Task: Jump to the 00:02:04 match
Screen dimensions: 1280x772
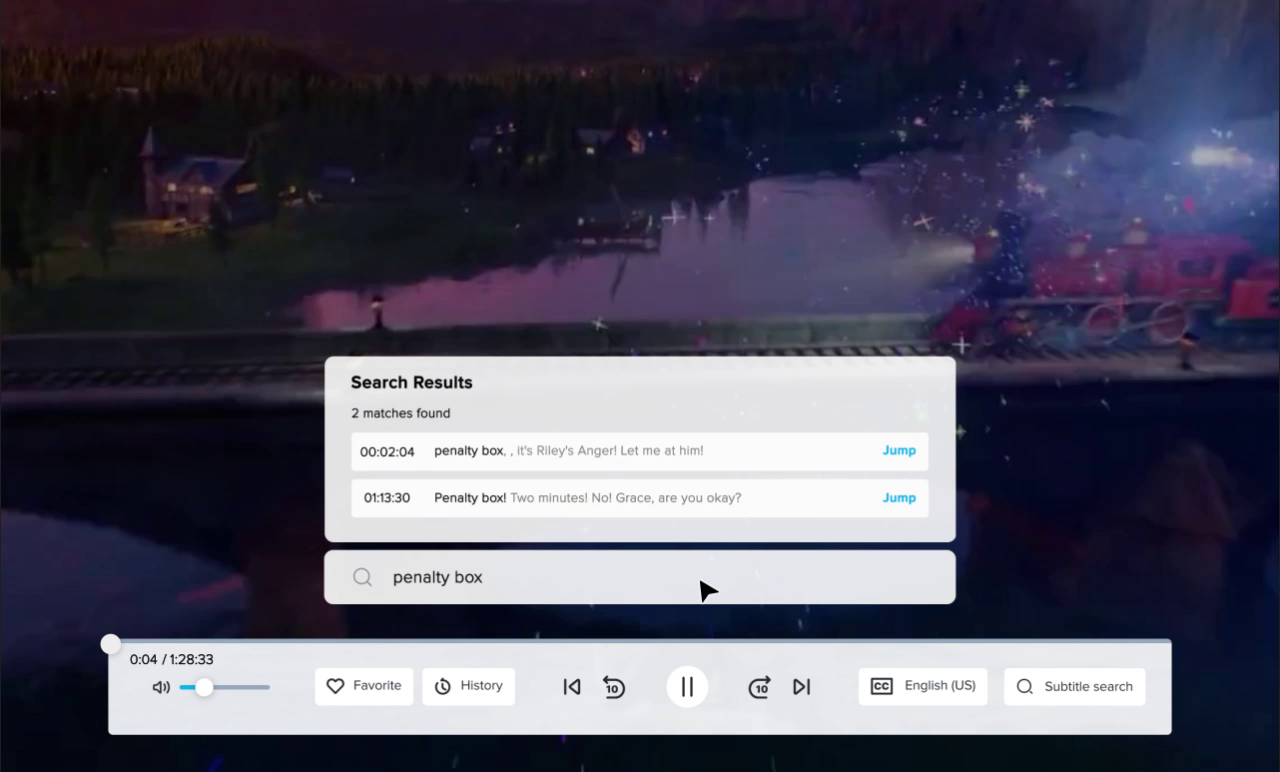Action: 899,451
